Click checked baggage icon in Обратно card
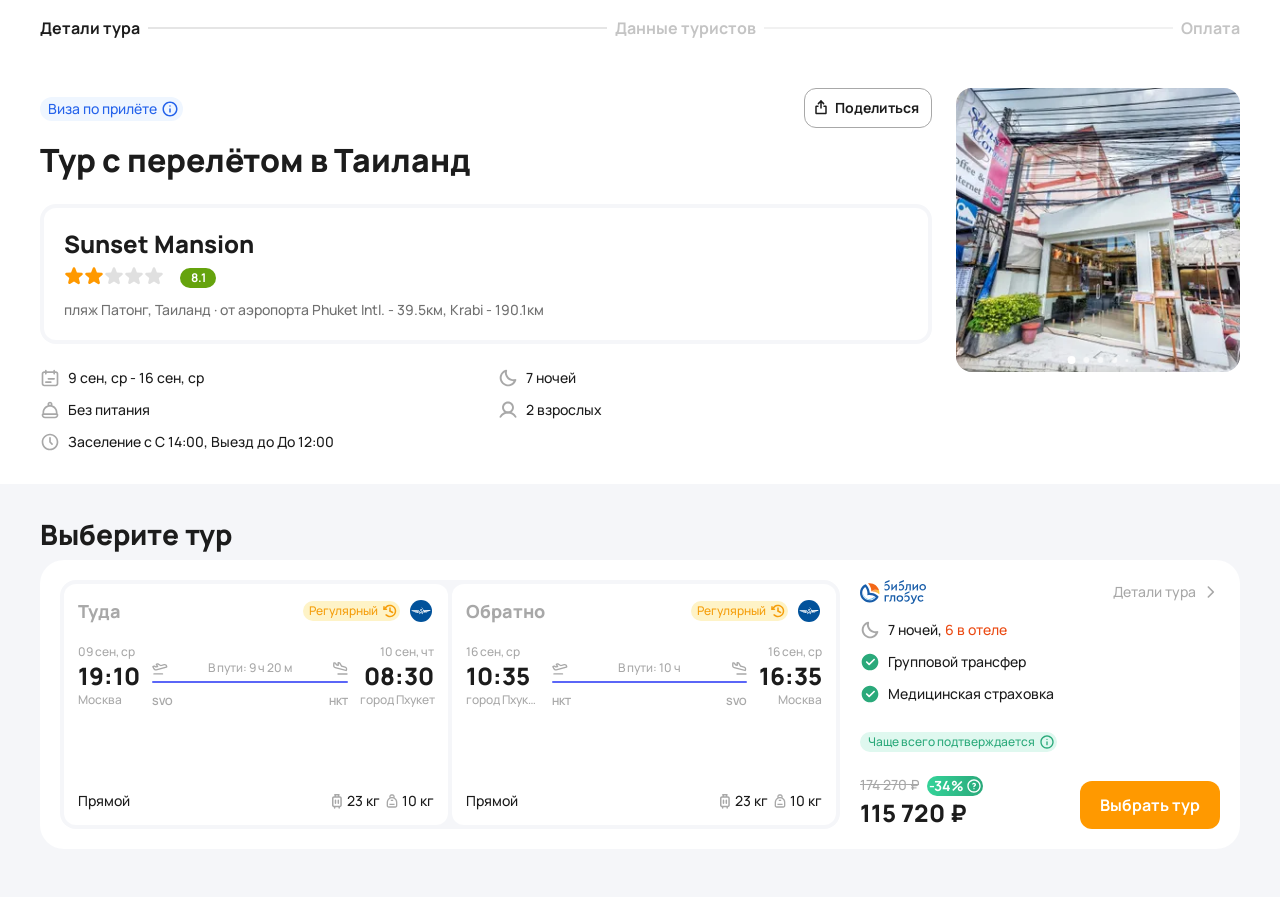The width and height of the screenshot is (1280, 897). coord(725,801)
